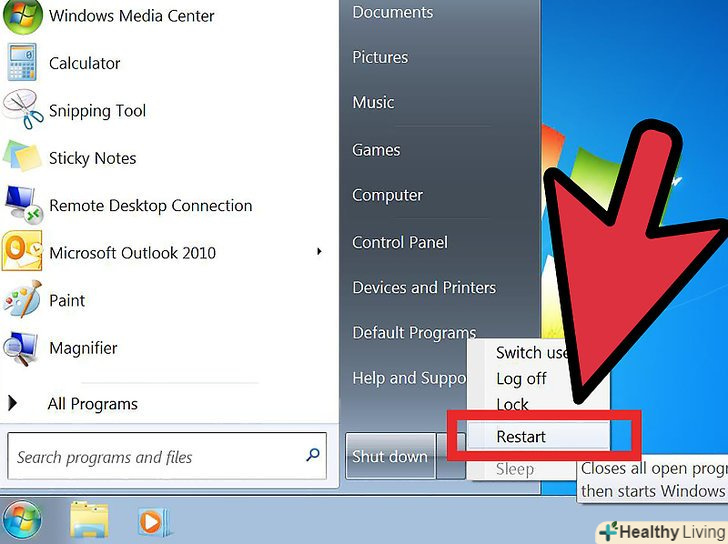This screenshot has width=728, height=544.
Task: Select Restart from the power menu
Action: (x=538, y=436)
